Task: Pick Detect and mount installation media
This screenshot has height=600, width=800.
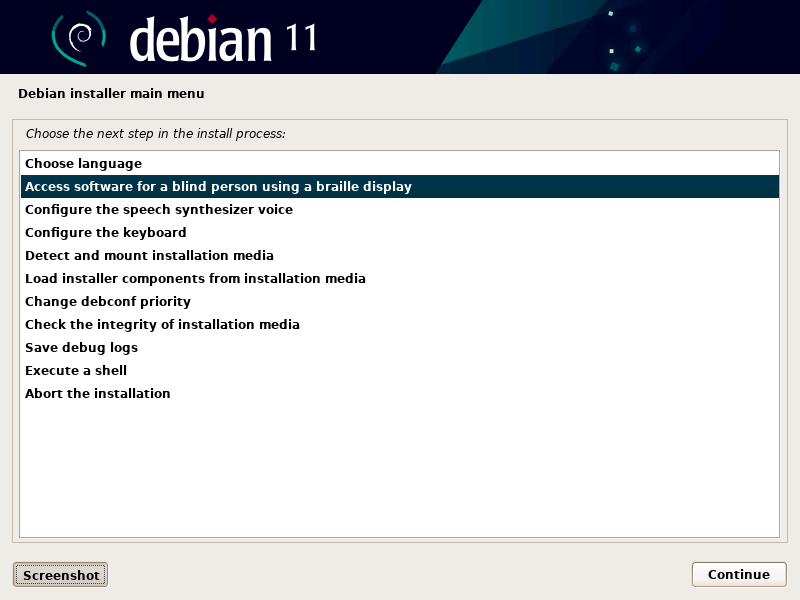Action: (x=399, y=255)
